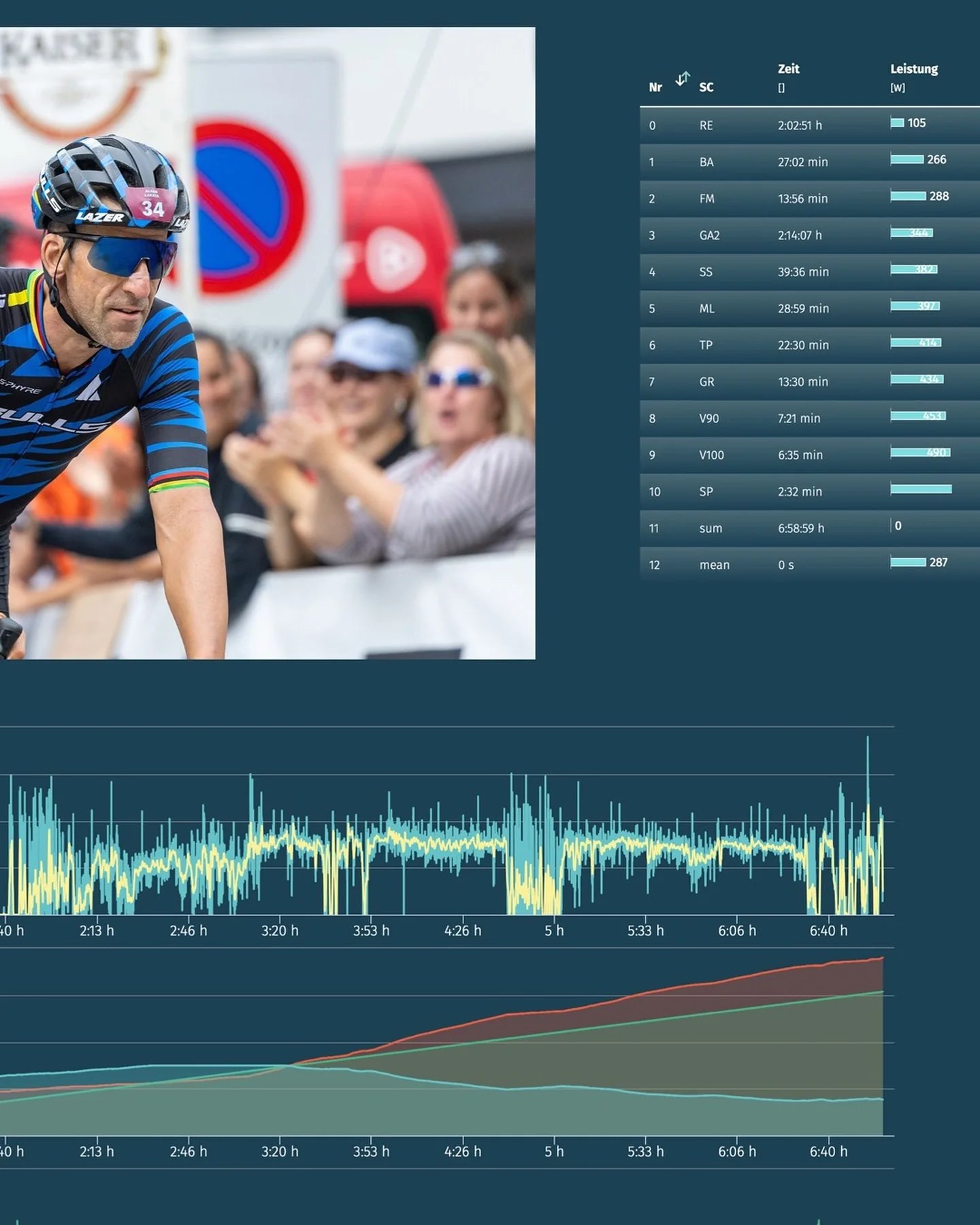The image size is (980, 1225).
Task: Select the FM cell in row 2
Action: click(707, 199)
